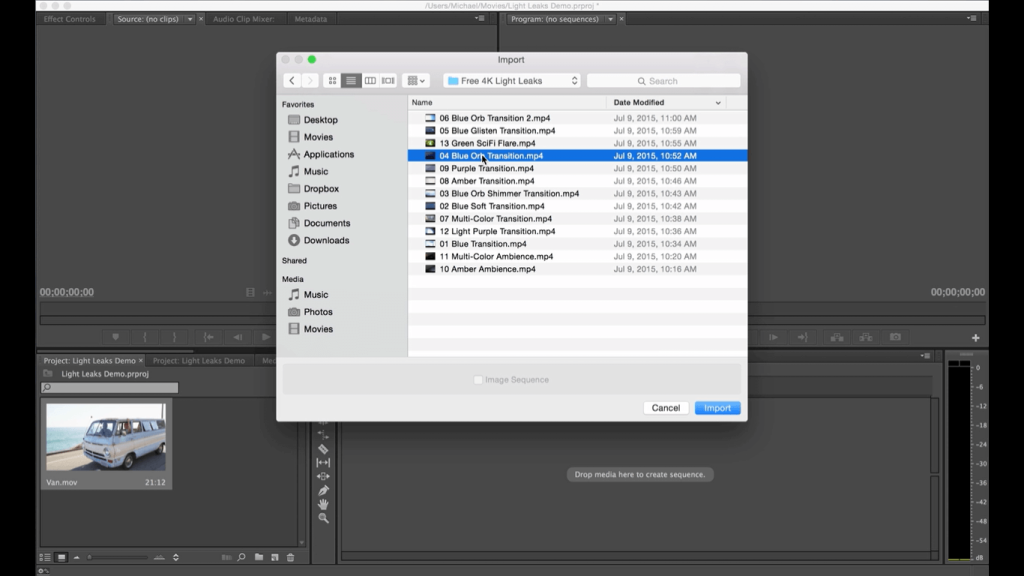Select the Zoom tool magnifier
Screen dimensions: 1024x576
(323, 519)
